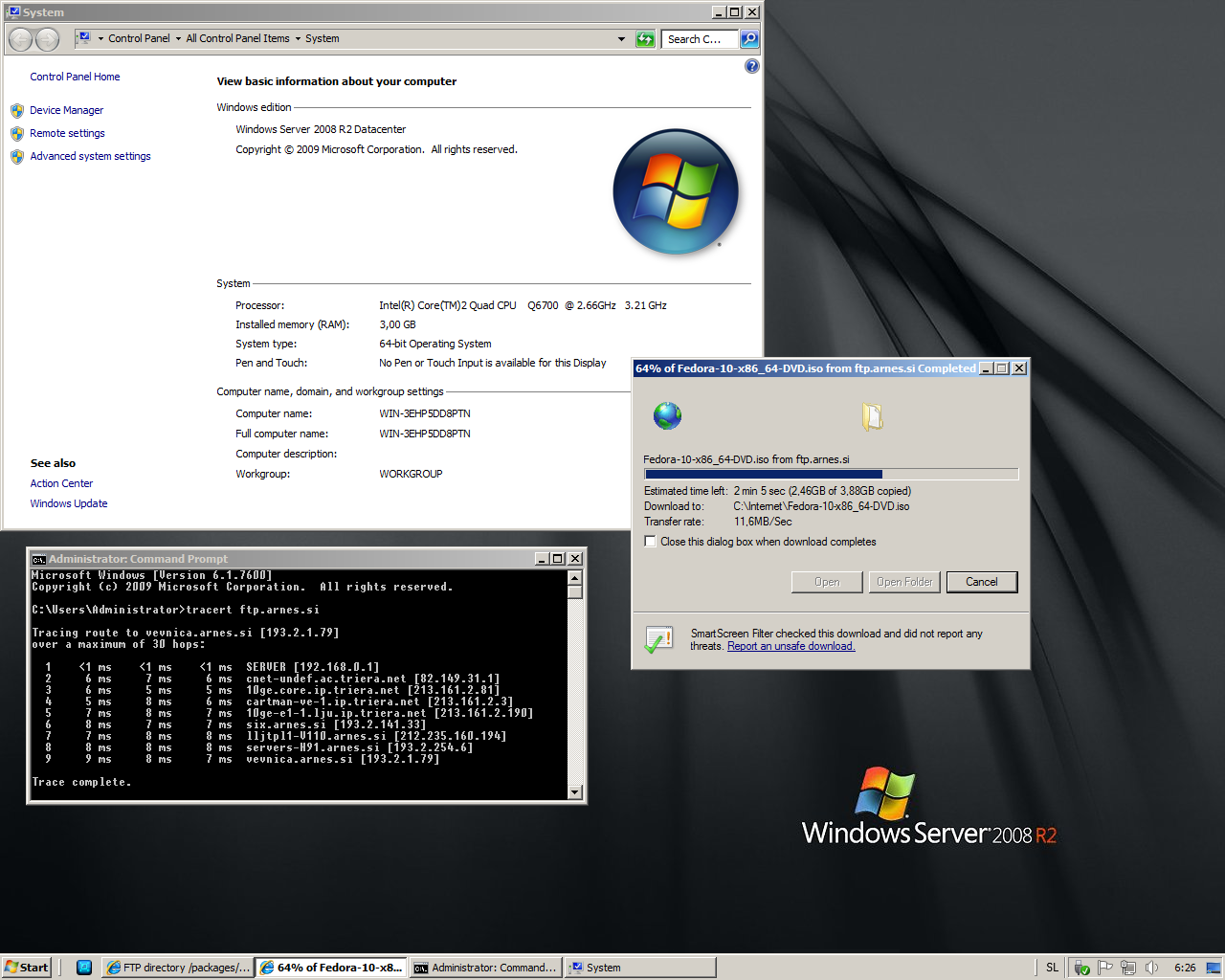
Task: Switch to Administrator Command taskbar item
Action: tap(484, 968)
